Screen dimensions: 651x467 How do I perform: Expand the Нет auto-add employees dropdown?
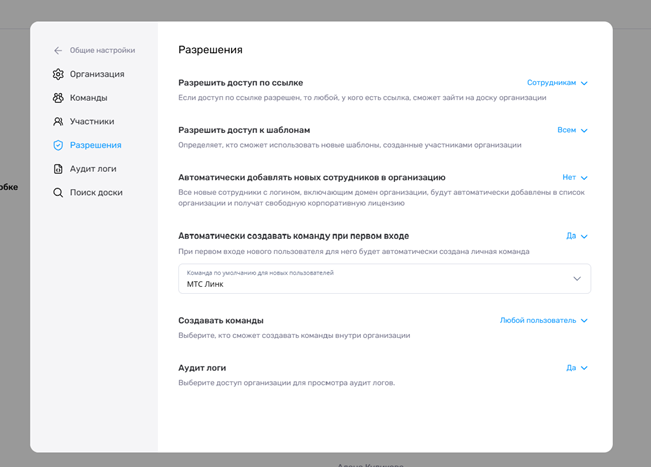tap(575, 177)
